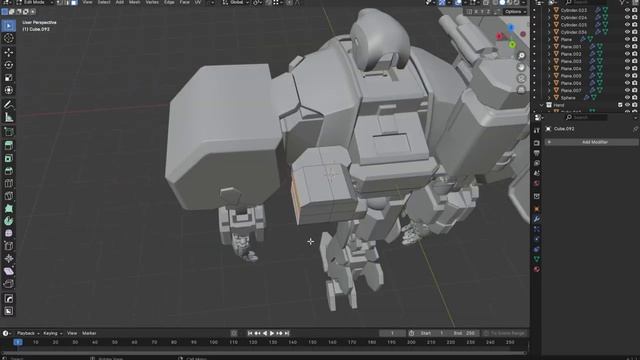Click the viewport pan hand icon
The height and width of the screenshot is (360, 640).
pyautogui.click(x=521, y=67)
